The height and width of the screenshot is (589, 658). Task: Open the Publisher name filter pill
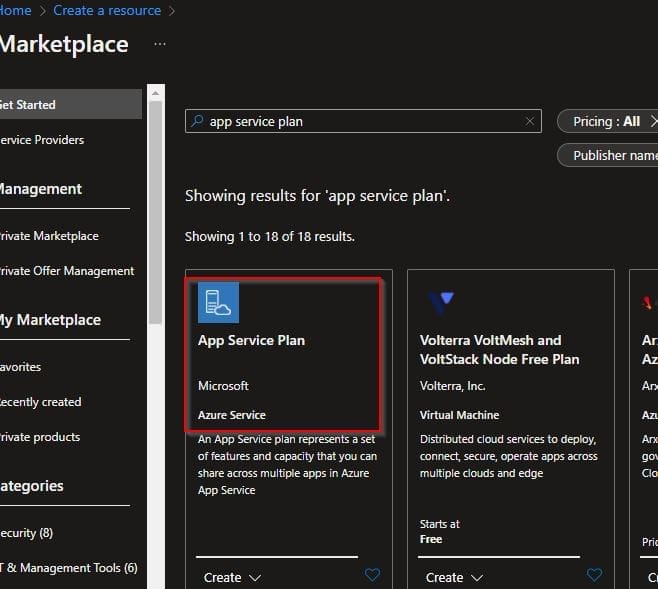point(612,155)
